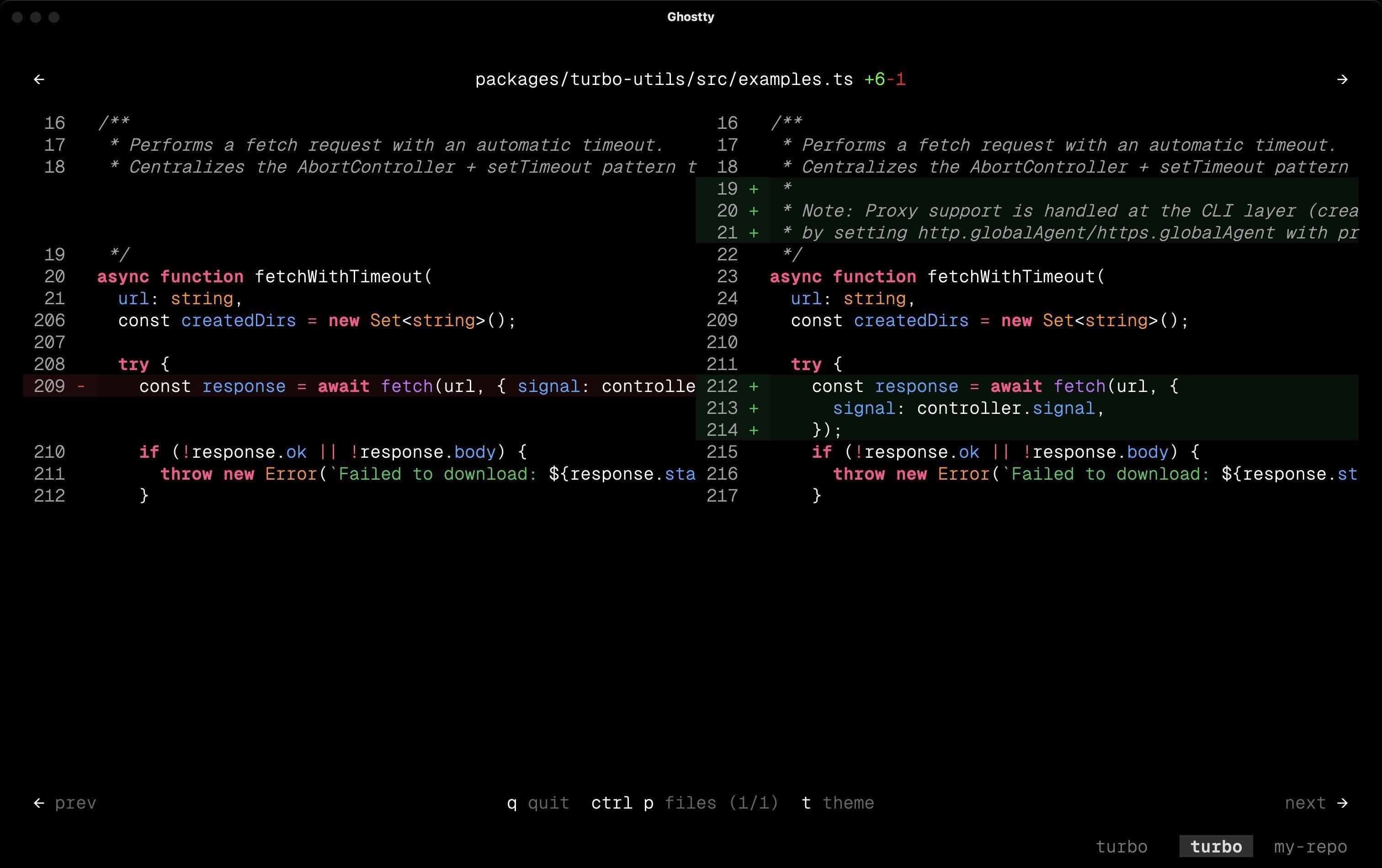Switch to the my-repo tab
The width and height of the screenshot is (1382, 868).
tap(1310, 846)
